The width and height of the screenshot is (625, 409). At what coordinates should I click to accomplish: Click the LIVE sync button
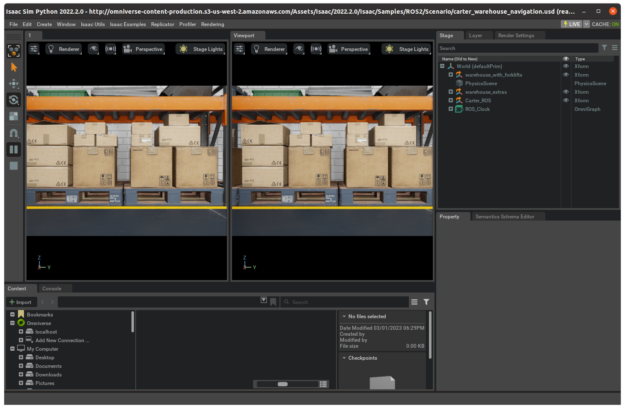pos(572,24)
